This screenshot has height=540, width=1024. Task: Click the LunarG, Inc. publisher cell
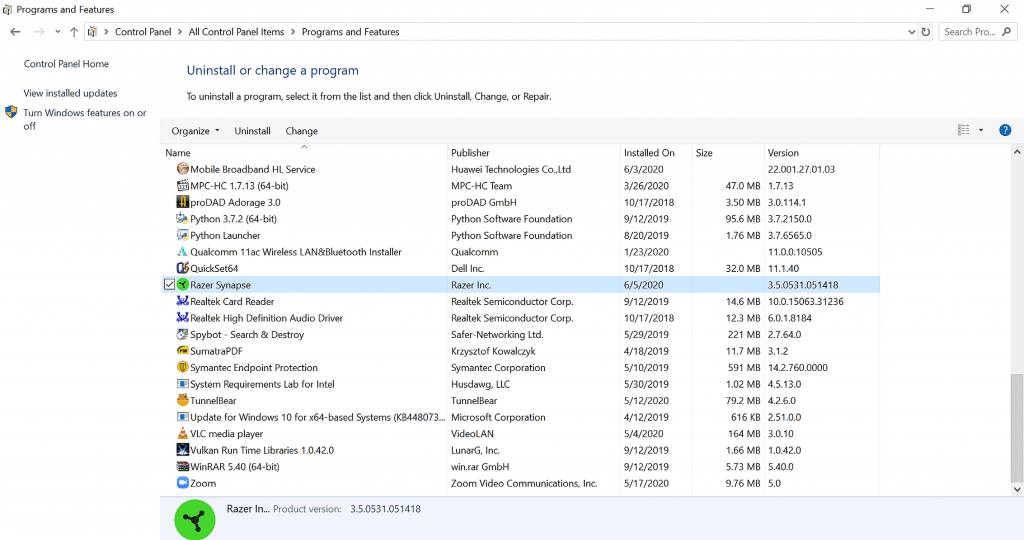point(475,450)
